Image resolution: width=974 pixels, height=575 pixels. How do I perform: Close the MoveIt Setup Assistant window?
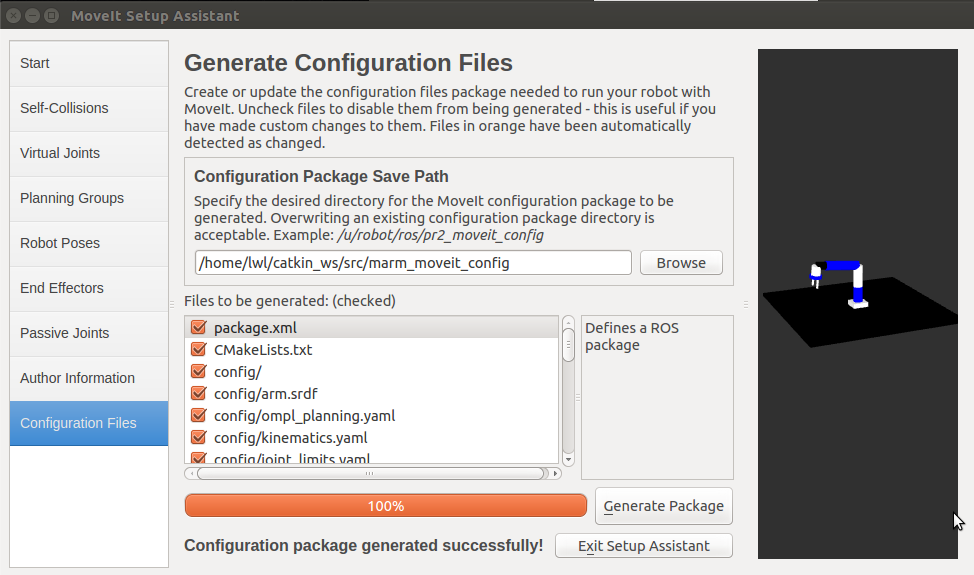[14, 16]
